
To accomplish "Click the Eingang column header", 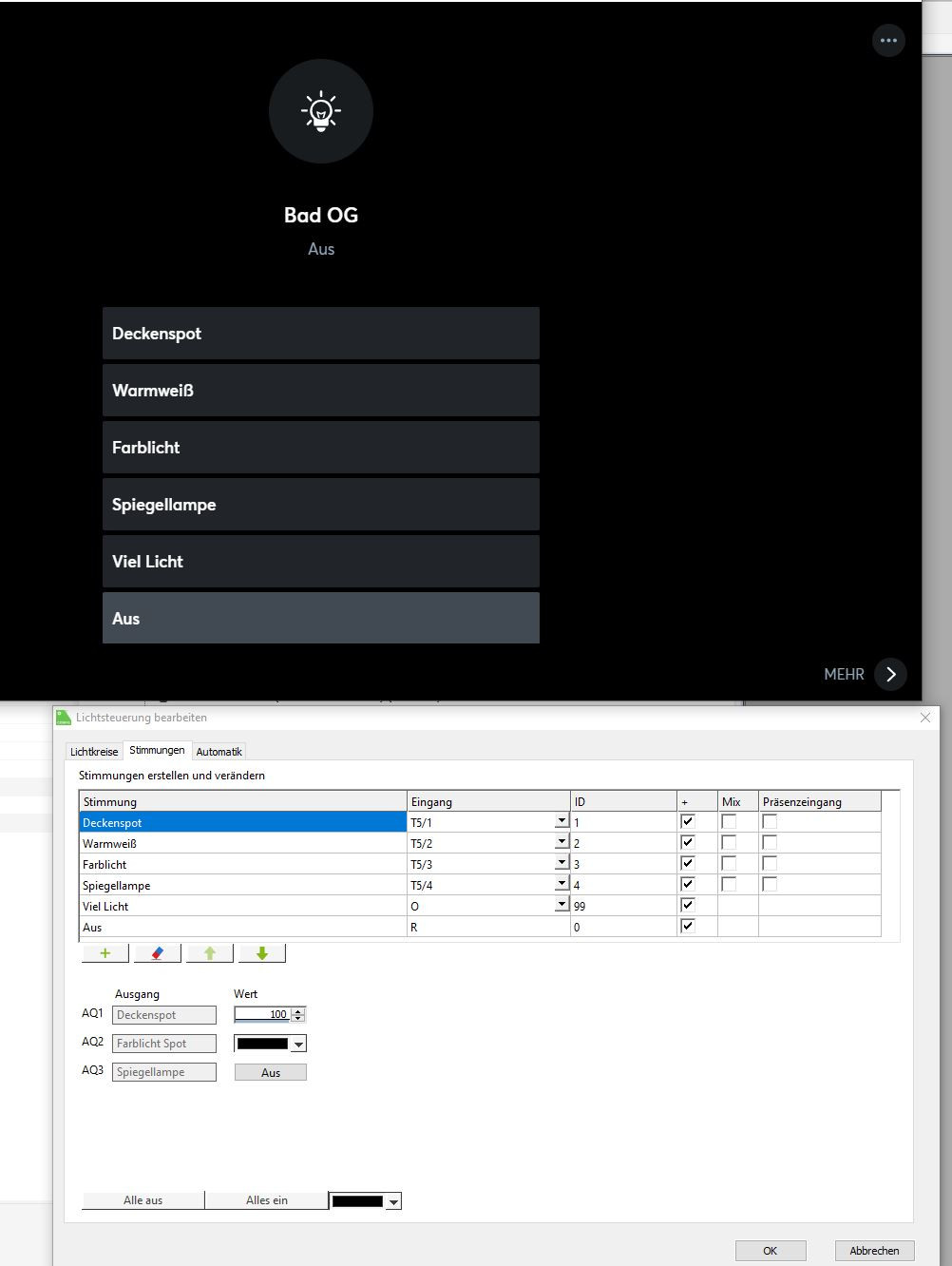I will [488, 801].
